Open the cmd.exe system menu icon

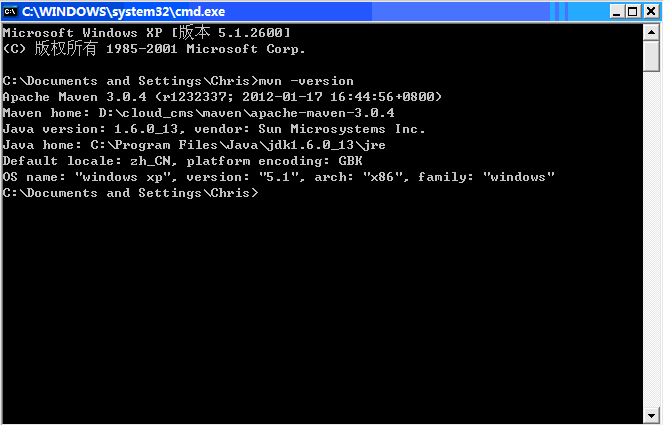click(x=11, y=10)
